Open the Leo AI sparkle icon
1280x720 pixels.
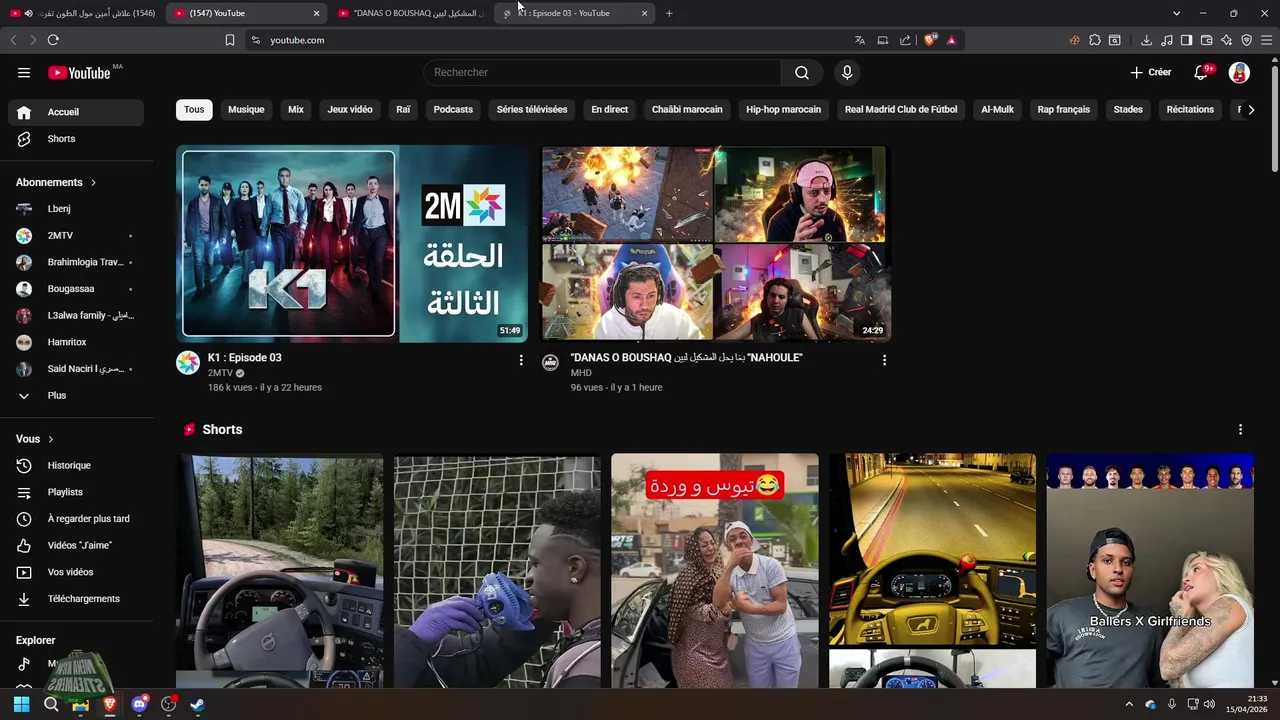tap(1226, 40)
